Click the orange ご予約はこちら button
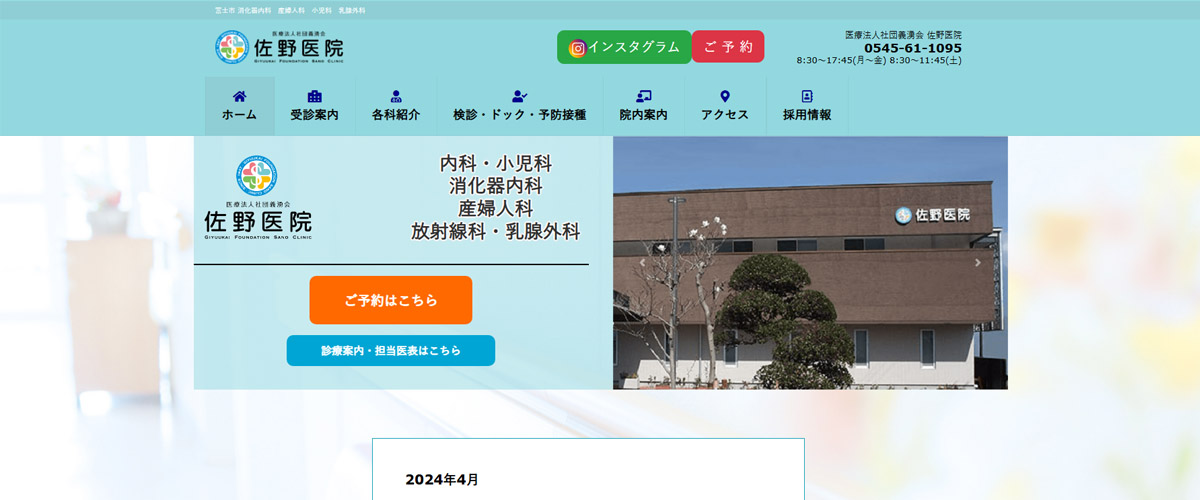1200x500 pixels. click(390, 300)
